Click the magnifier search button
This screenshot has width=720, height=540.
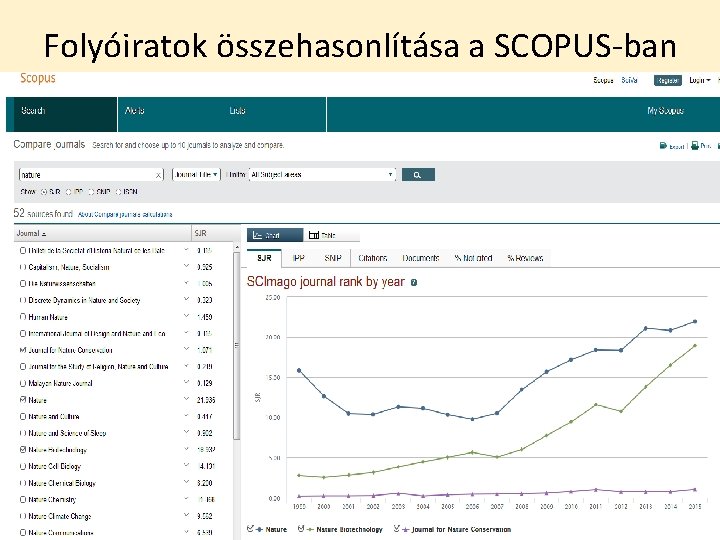pyautogui.click(x=418, y=174)
